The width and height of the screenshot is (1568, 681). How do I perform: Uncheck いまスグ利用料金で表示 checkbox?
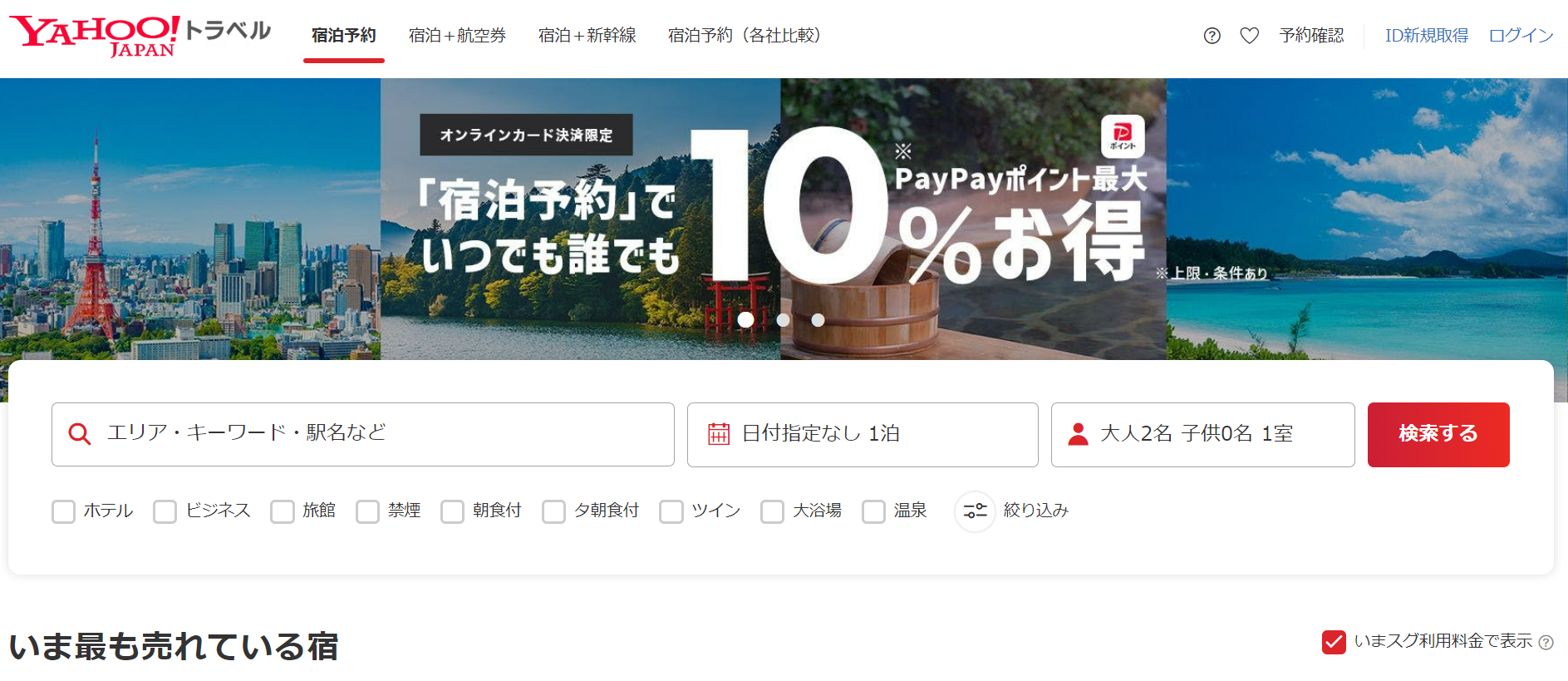[1334, 642]
